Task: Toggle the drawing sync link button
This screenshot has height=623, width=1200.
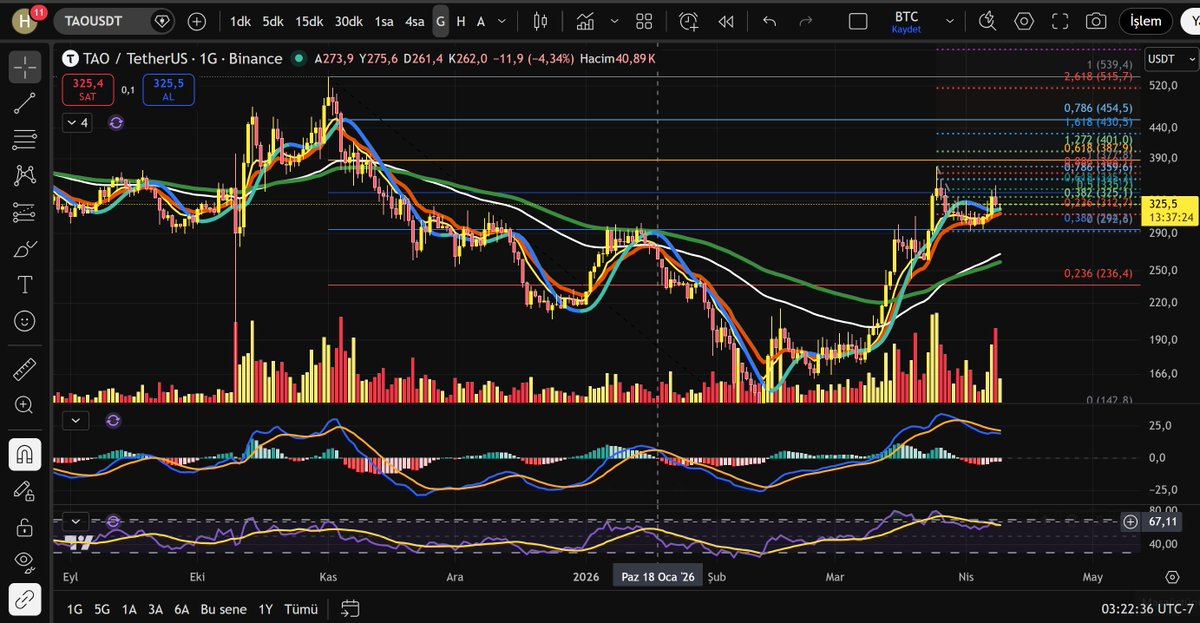Action: pyautogui.click(x=25, y=599)
